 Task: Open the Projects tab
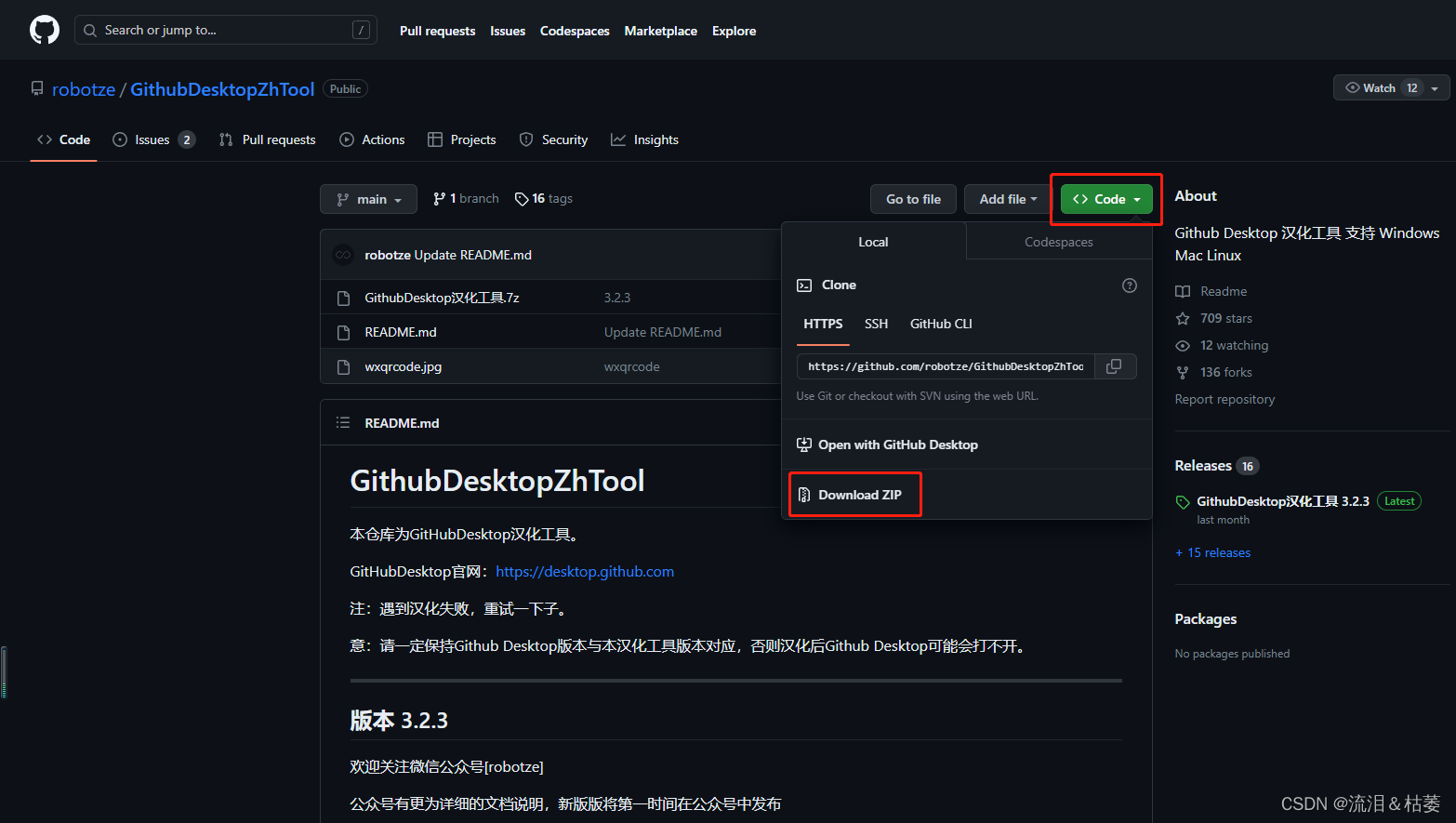pos(462,139)
